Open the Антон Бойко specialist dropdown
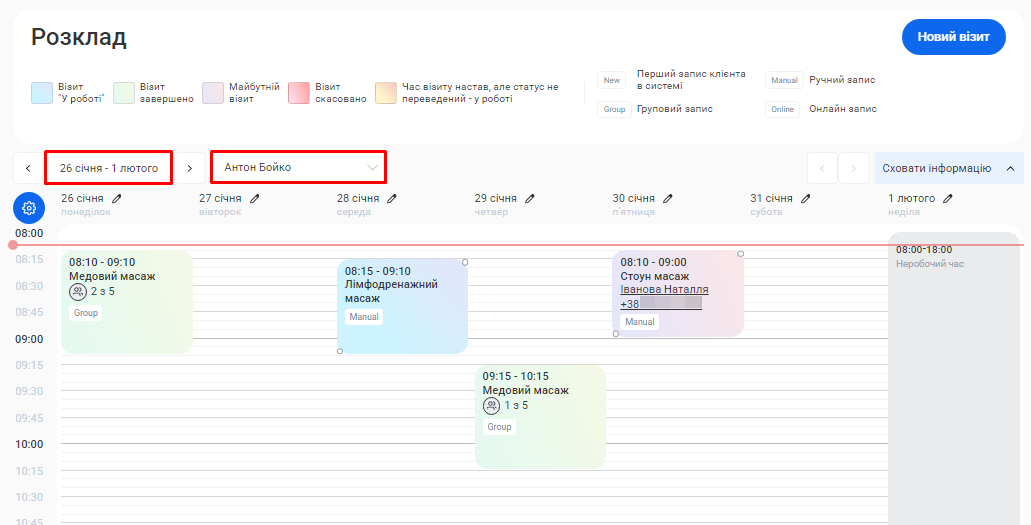This screenshot has width=1031, height=525. pos(298,167)
